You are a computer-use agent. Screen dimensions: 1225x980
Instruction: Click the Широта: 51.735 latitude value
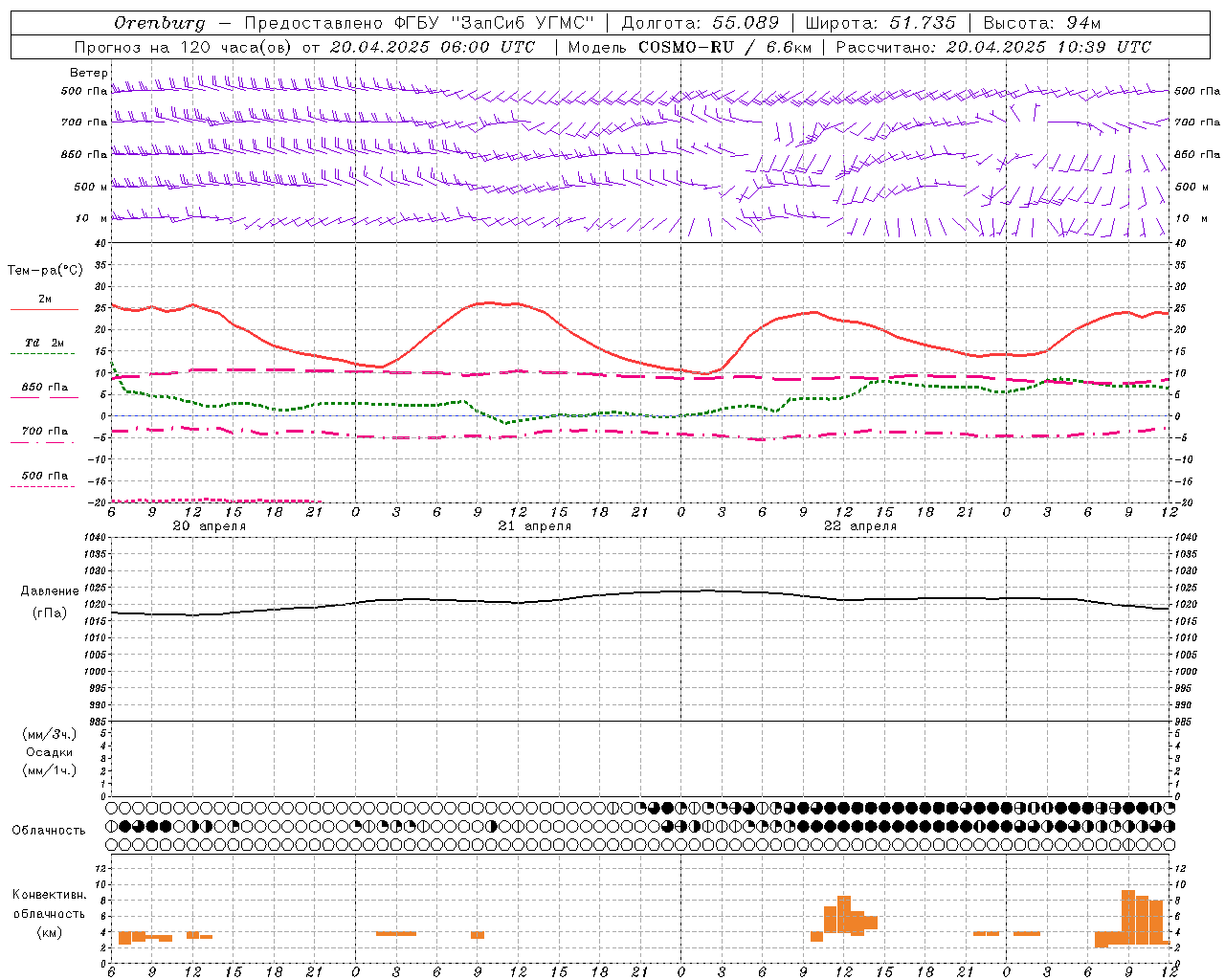(880, 23)
